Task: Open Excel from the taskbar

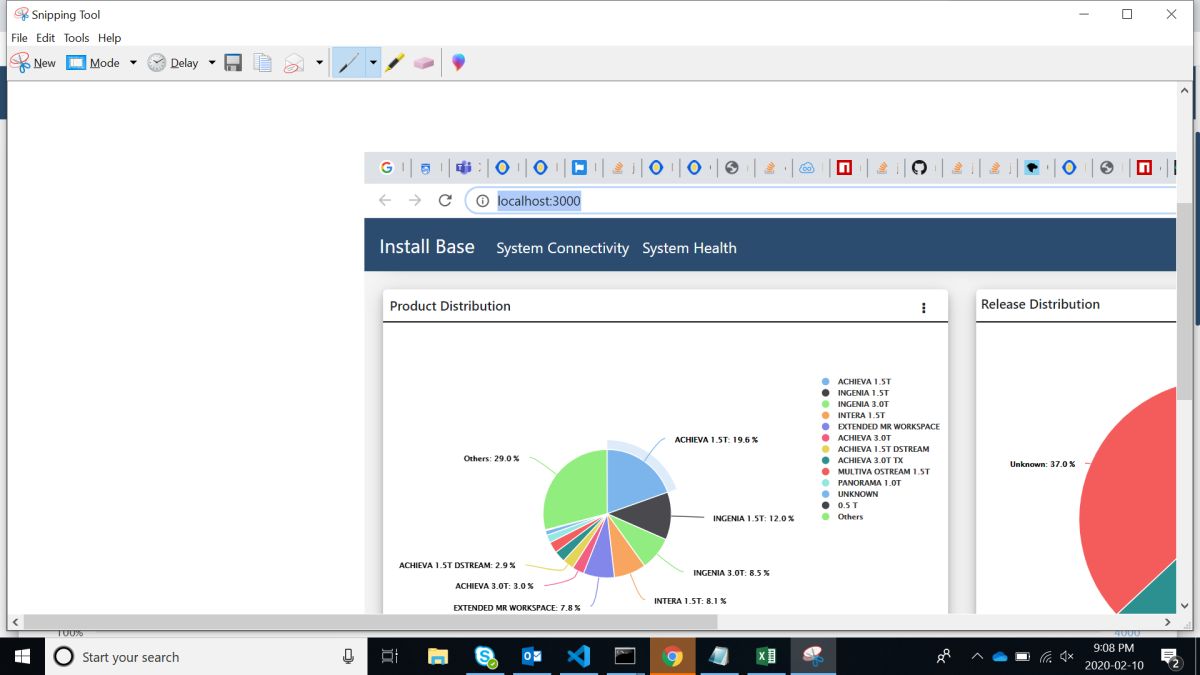Action: [766, 656]
